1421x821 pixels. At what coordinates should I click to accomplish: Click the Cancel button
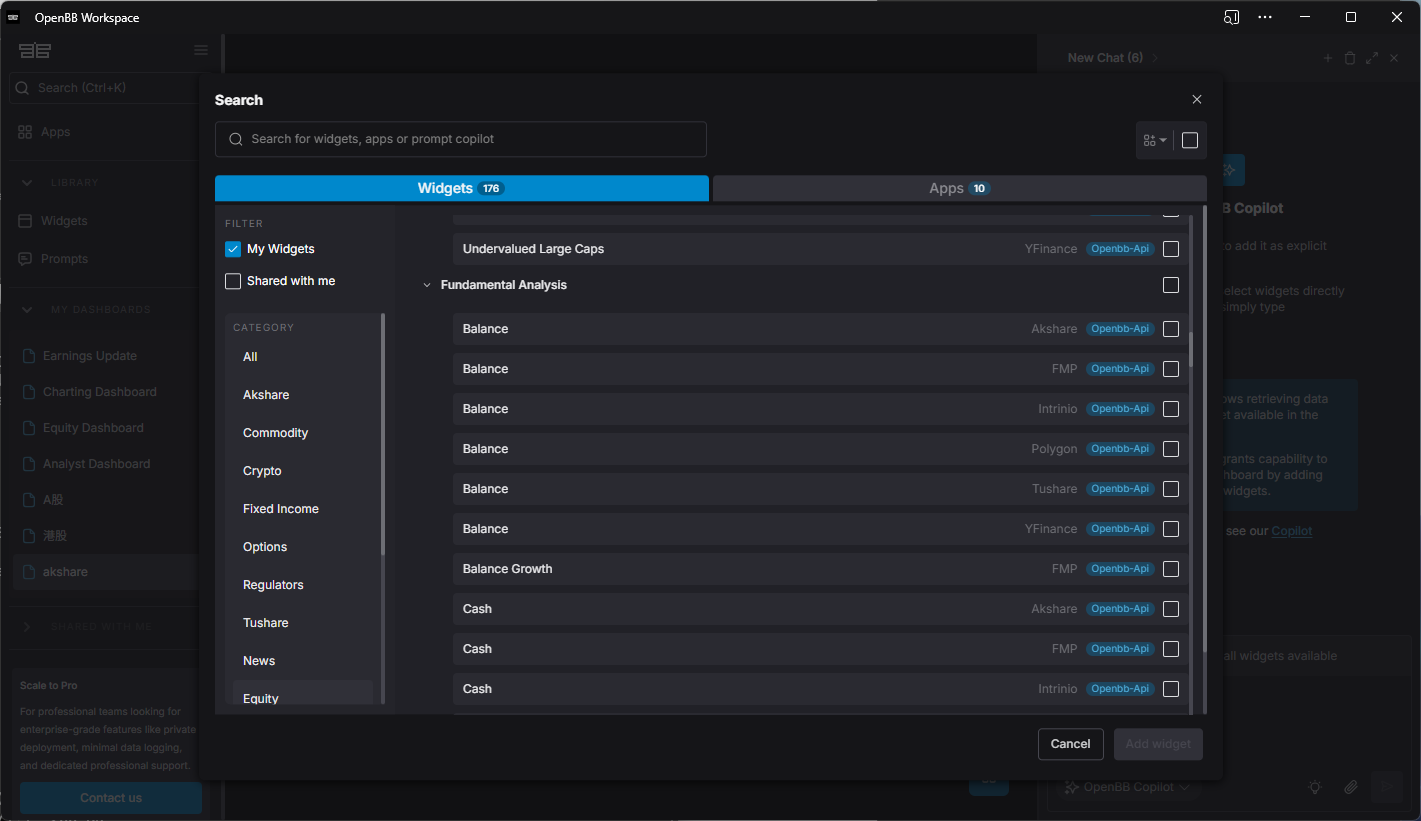tap(1070, 744)
